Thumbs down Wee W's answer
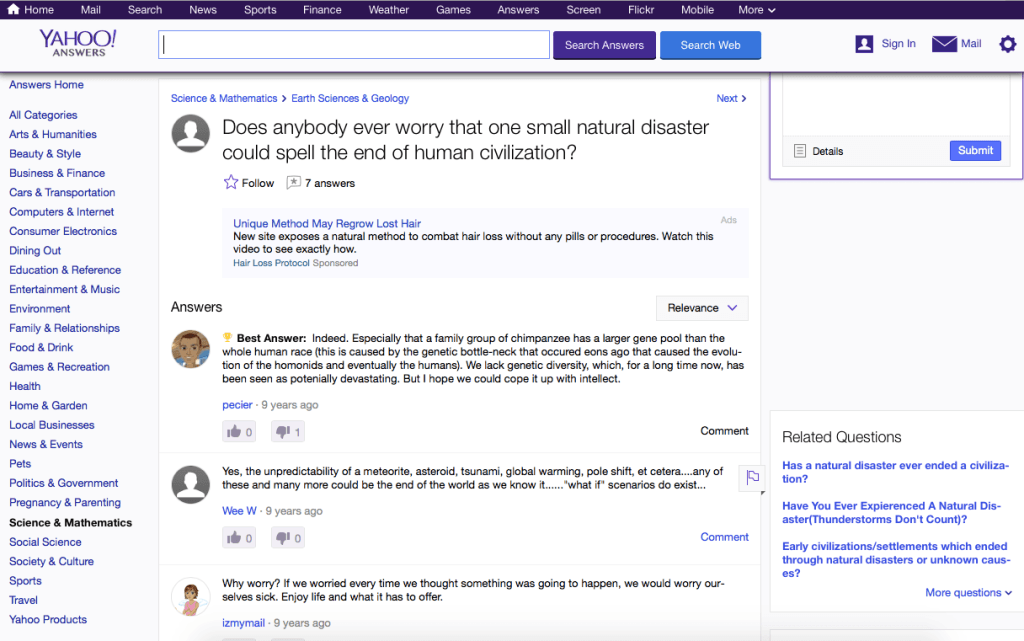 [288, 538]
